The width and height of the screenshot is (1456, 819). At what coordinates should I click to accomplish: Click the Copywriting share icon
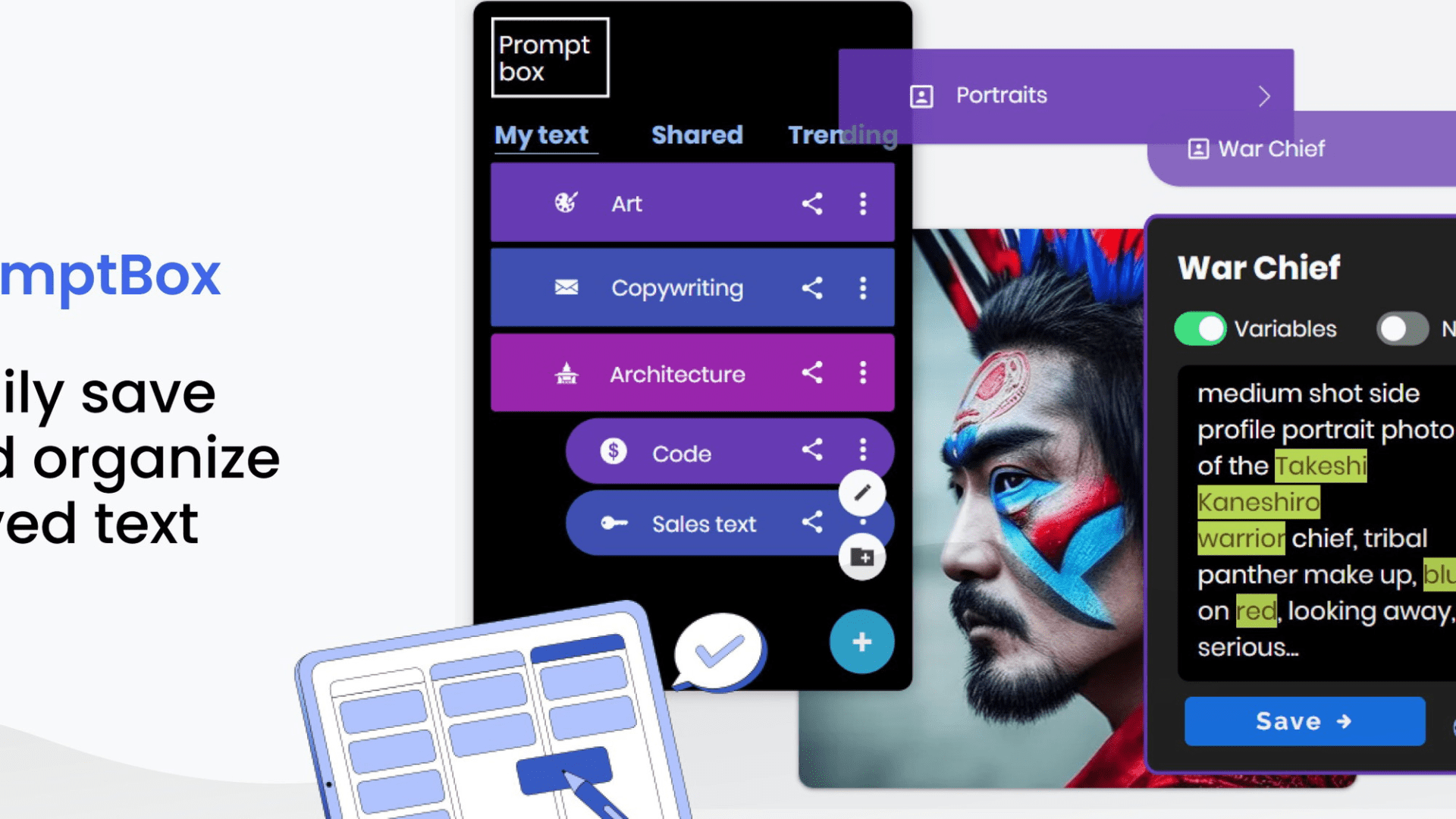coord(811,288)
